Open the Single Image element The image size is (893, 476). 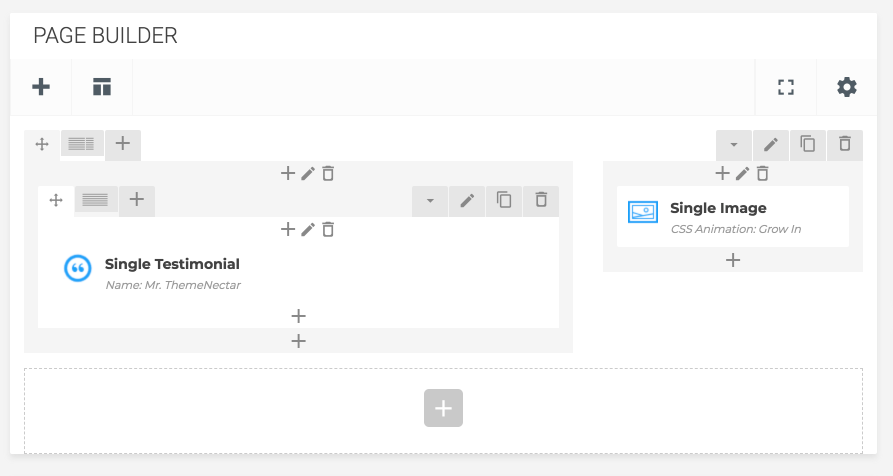pos(718,208)
